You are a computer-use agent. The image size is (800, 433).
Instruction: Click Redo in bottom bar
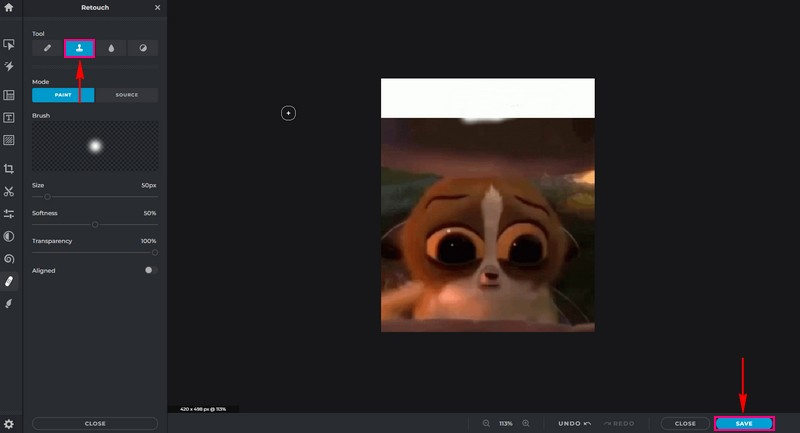(619, 423)
